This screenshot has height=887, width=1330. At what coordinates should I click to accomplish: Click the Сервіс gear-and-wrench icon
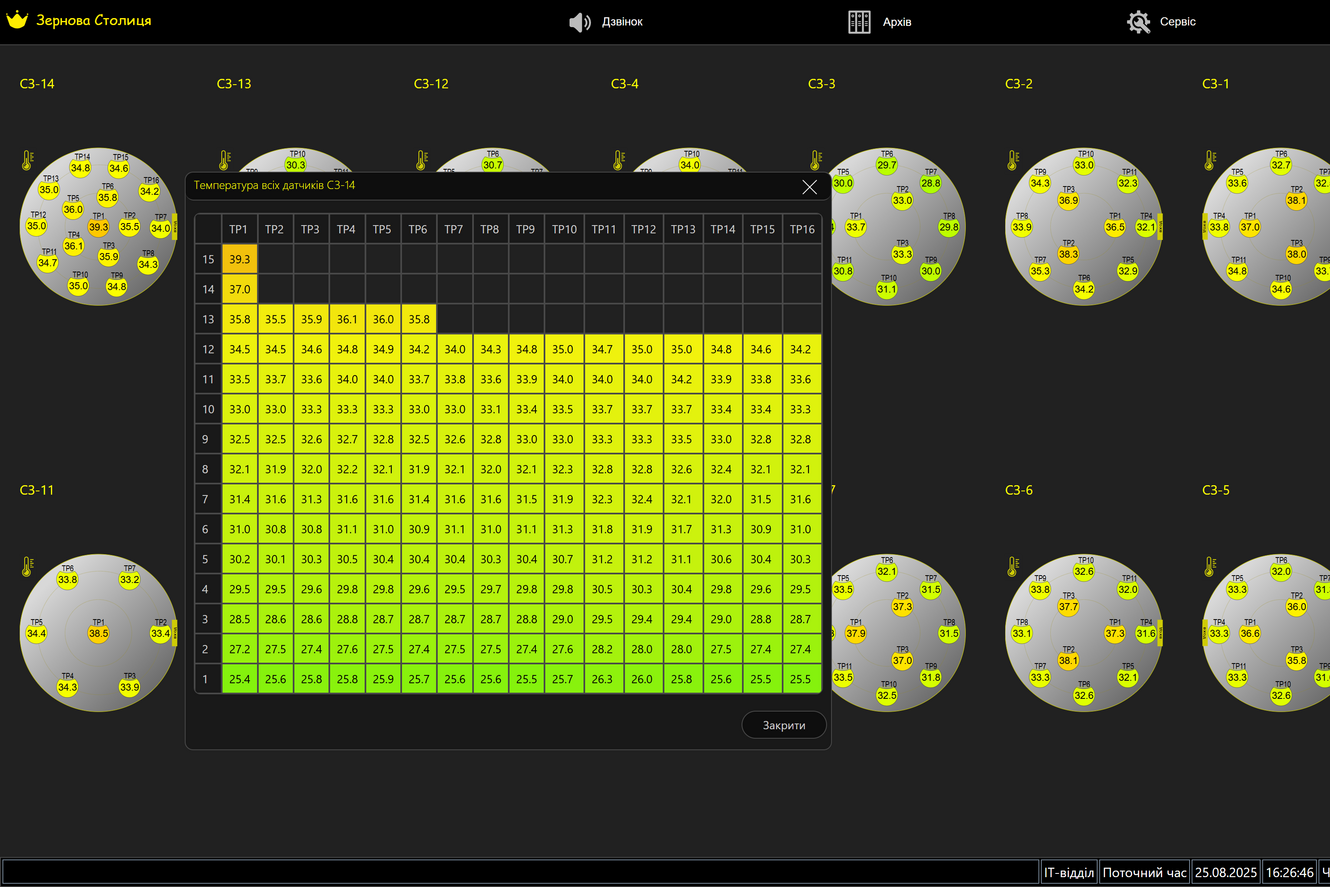[1138, 22]
